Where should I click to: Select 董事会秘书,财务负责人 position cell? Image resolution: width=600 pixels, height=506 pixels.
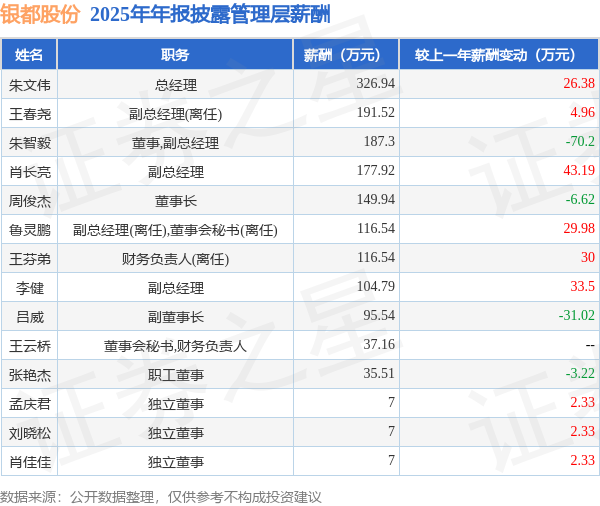(x=175, y=346)
